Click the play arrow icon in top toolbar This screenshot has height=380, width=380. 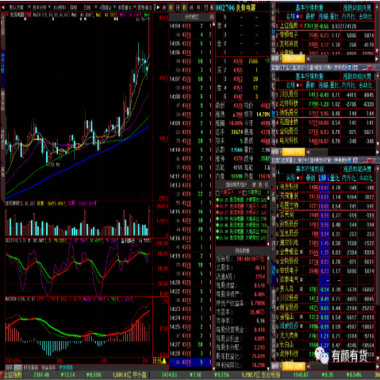(x=158, y=7)
